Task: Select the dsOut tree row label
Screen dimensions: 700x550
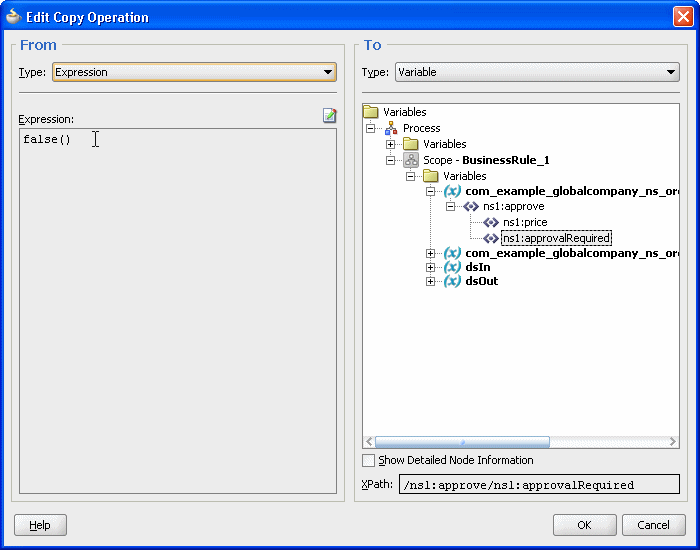Action: click(482, 281)
